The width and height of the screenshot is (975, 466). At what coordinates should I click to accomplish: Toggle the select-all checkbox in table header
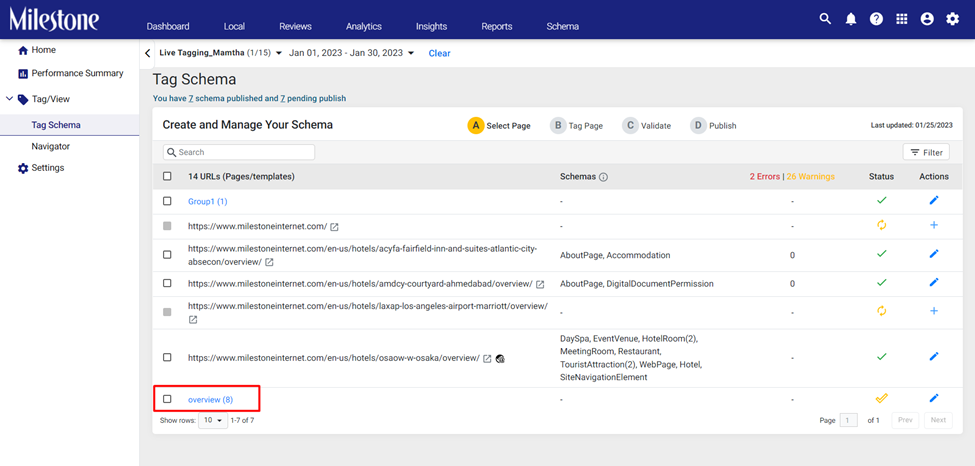(167, 176)
